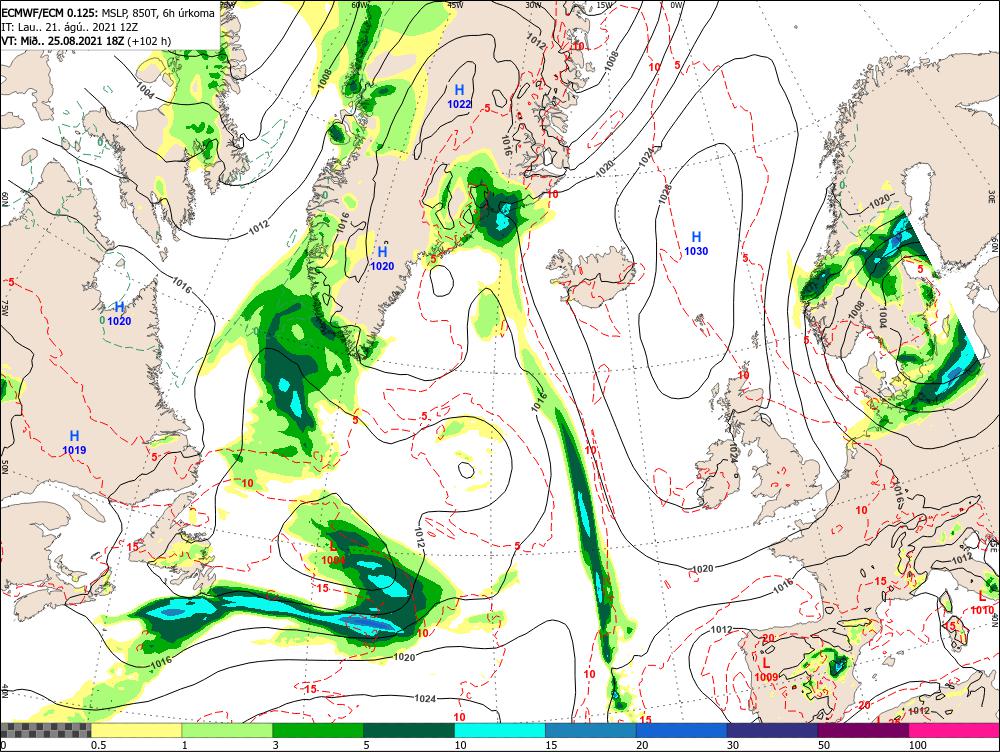Click the purple 50–100 legend segment
The width and height of the screenshot is (1000, 752).
[863, 730]
